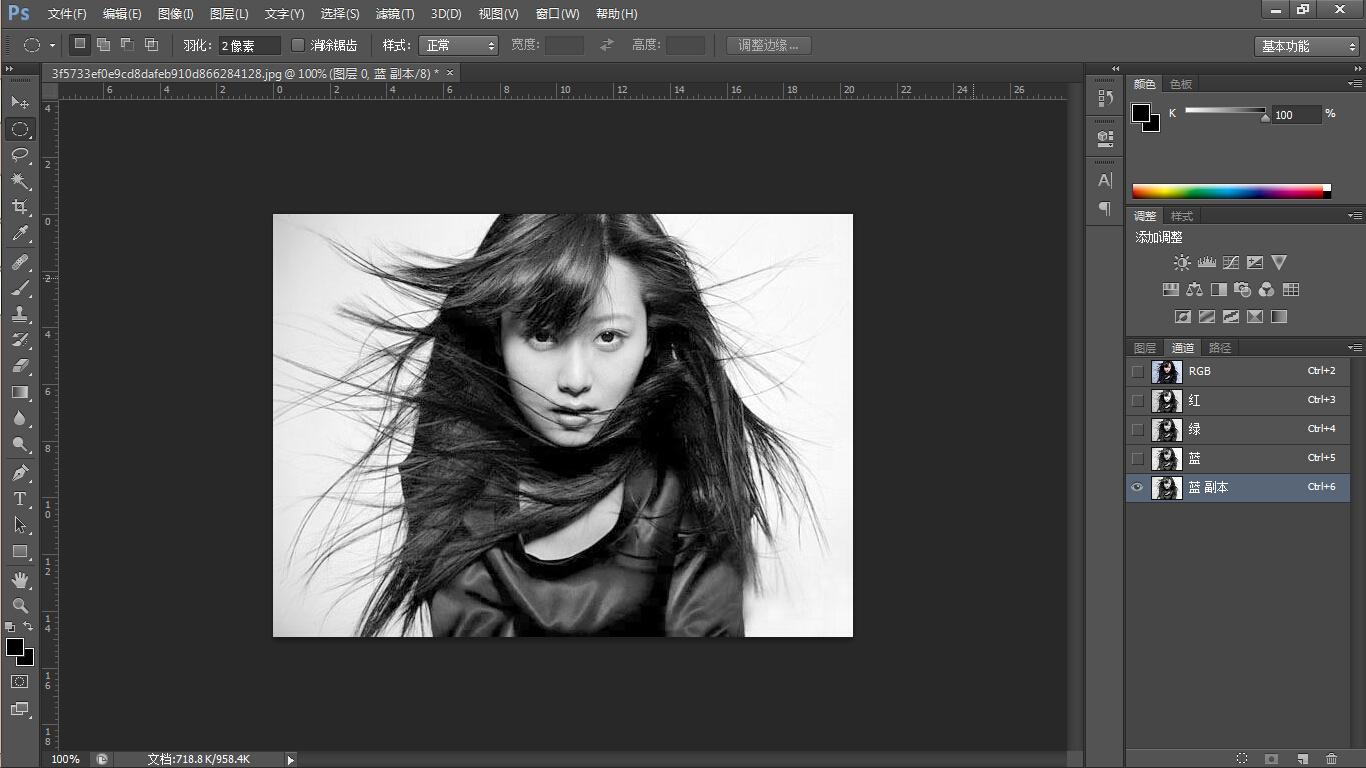Click the feather value input field
Viewport: 1366px width, 768px height.
248,45
